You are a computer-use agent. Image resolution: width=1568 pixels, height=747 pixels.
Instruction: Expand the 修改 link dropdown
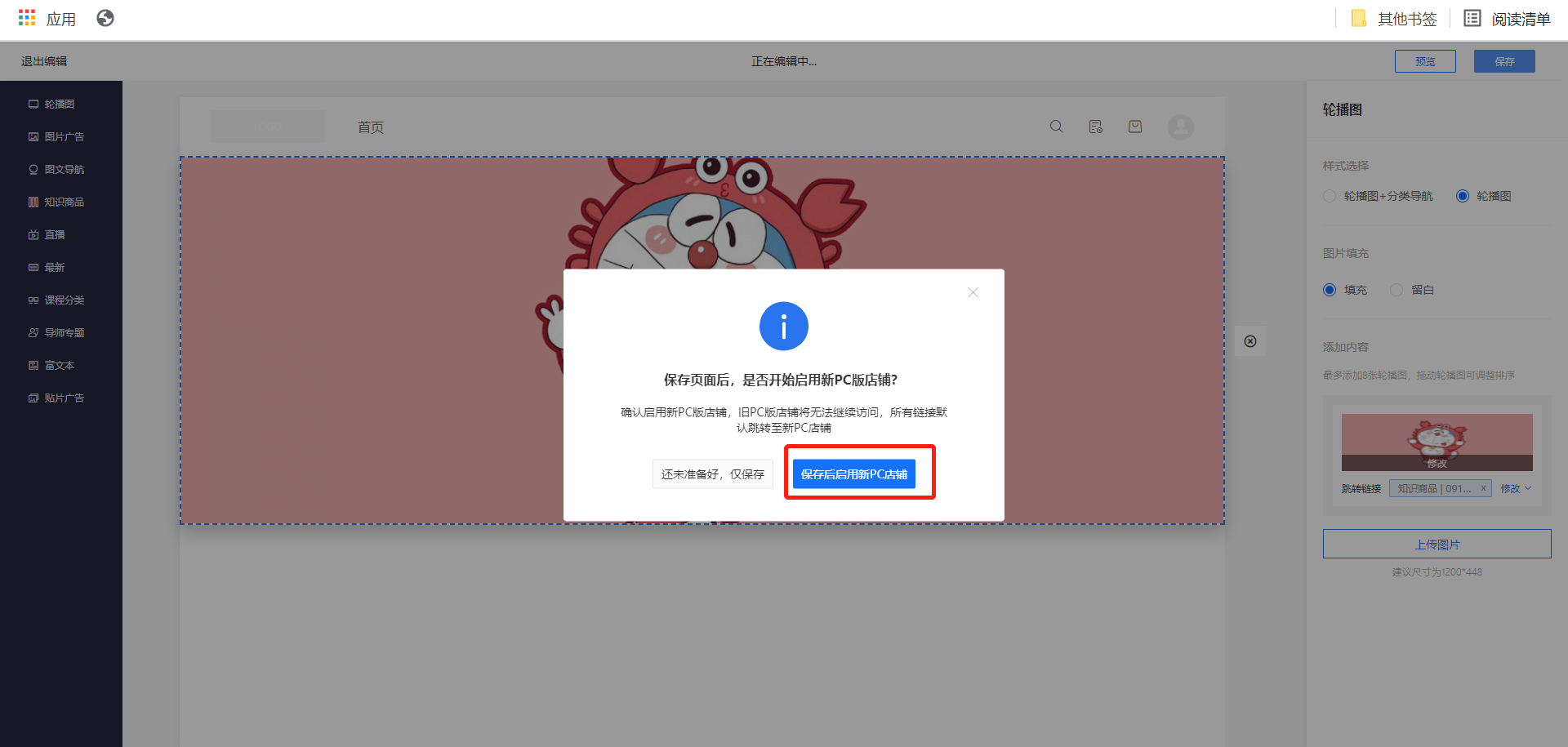click(x=1516, y=489)
